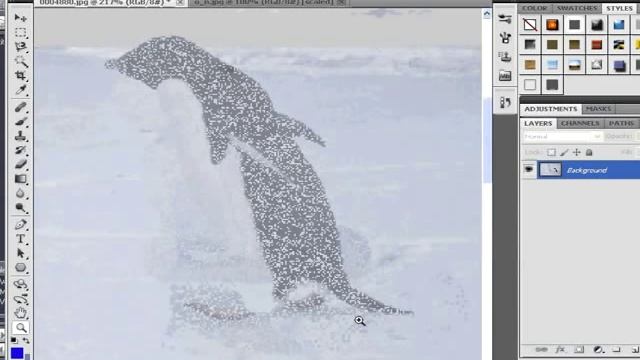The height and width of the screenshot is (360, 640).
Task: Apply the black glossy style preset
Action: point(596,25)
